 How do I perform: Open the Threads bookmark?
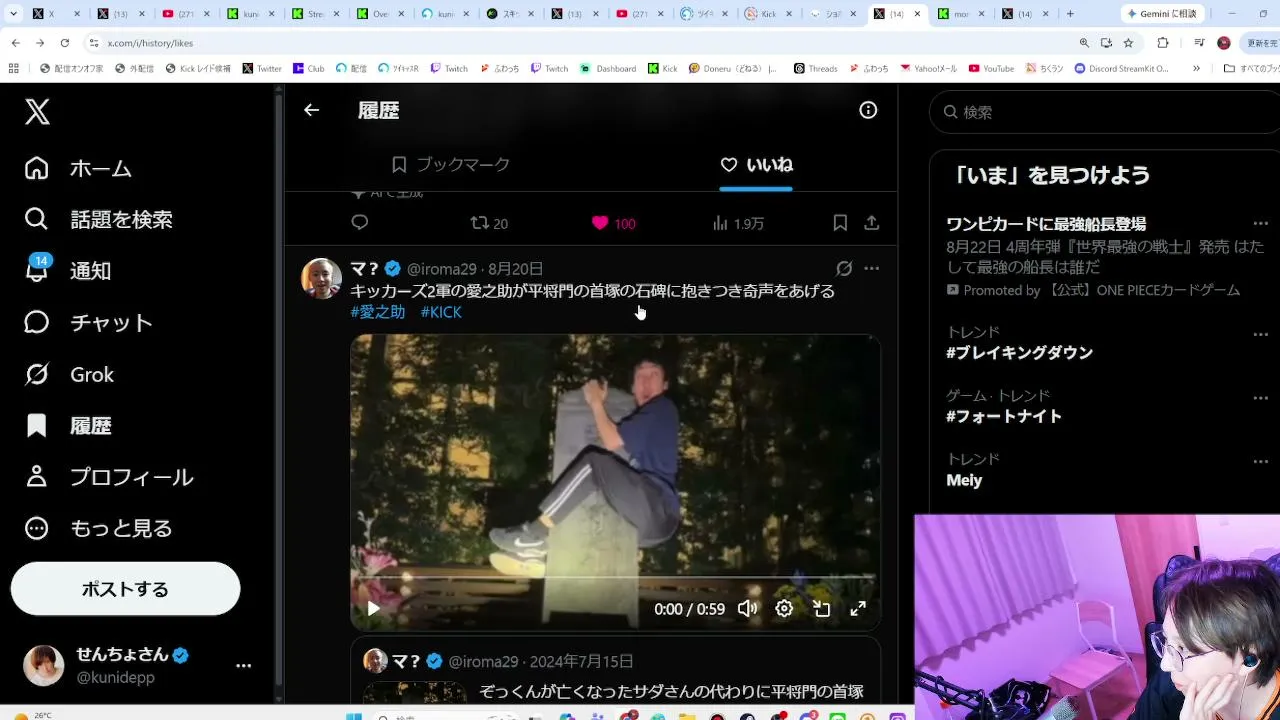[815, 69]
